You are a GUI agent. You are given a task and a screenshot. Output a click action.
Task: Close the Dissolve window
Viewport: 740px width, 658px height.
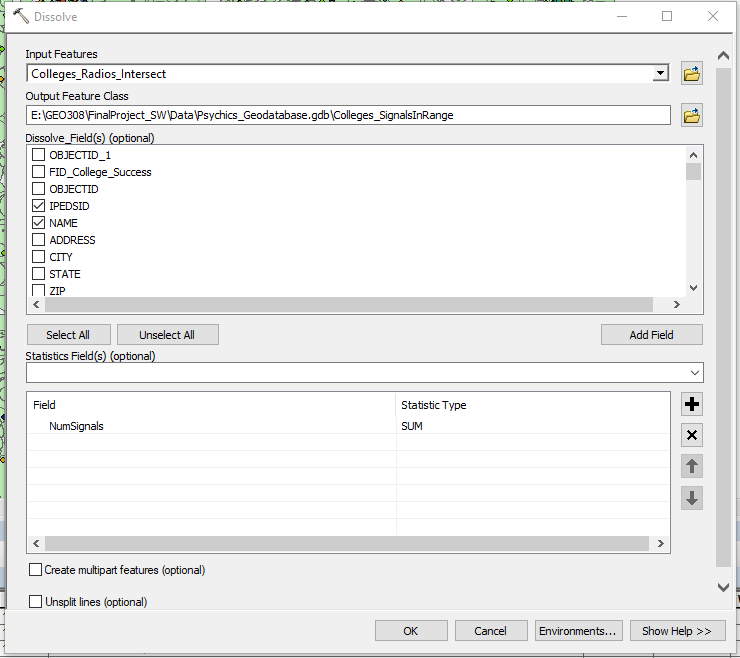713,16
